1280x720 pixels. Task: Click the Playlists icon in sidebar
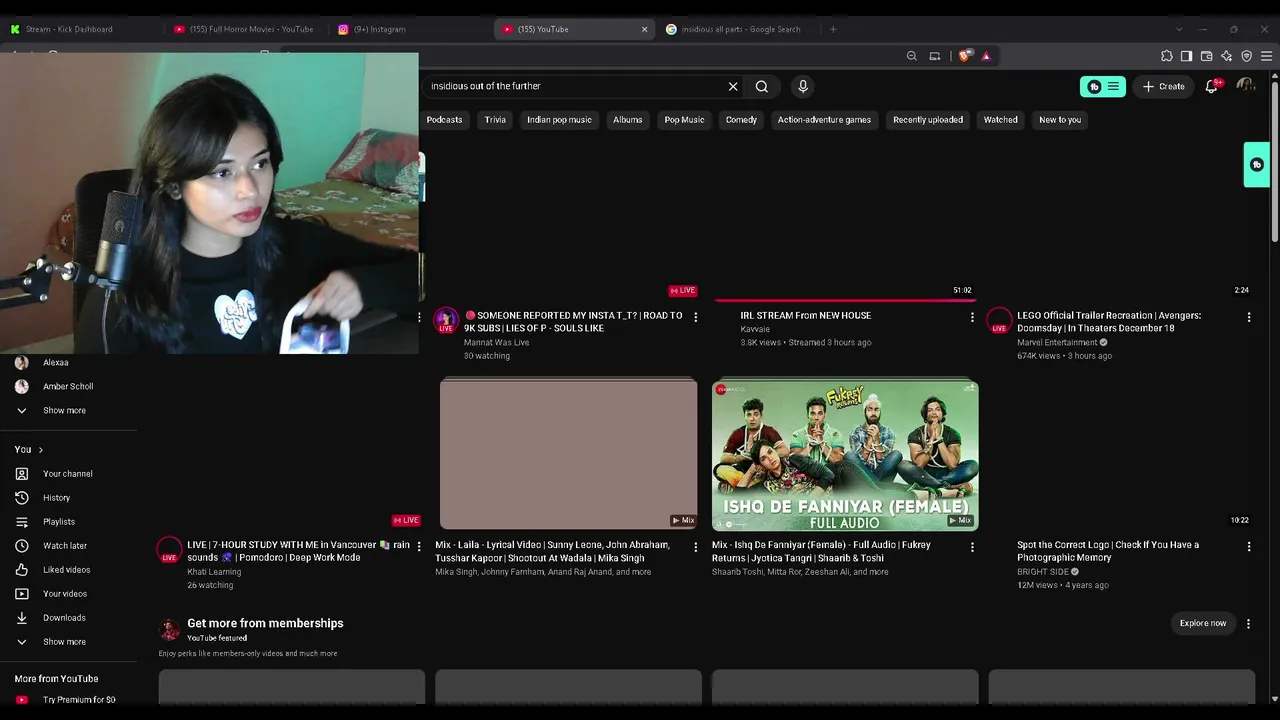point(22,522)
